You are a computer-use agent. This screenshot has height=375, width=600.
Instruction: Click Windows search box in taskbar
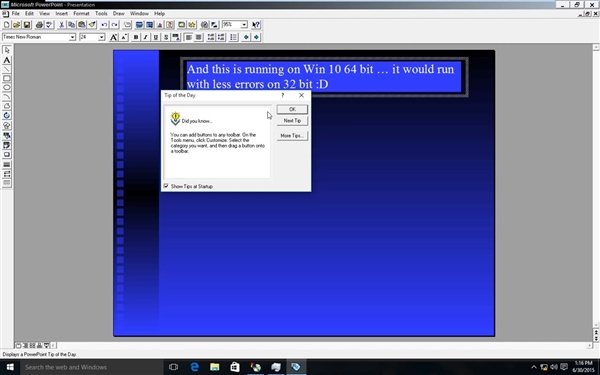click(92, 367)
